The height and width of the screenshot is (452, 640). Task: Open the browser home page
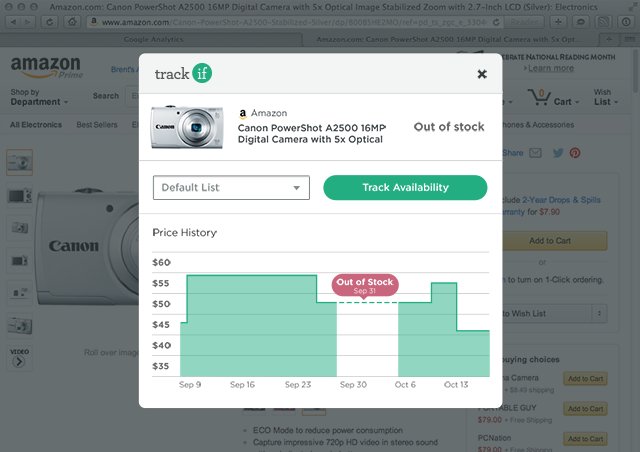(x=72, y=22)
